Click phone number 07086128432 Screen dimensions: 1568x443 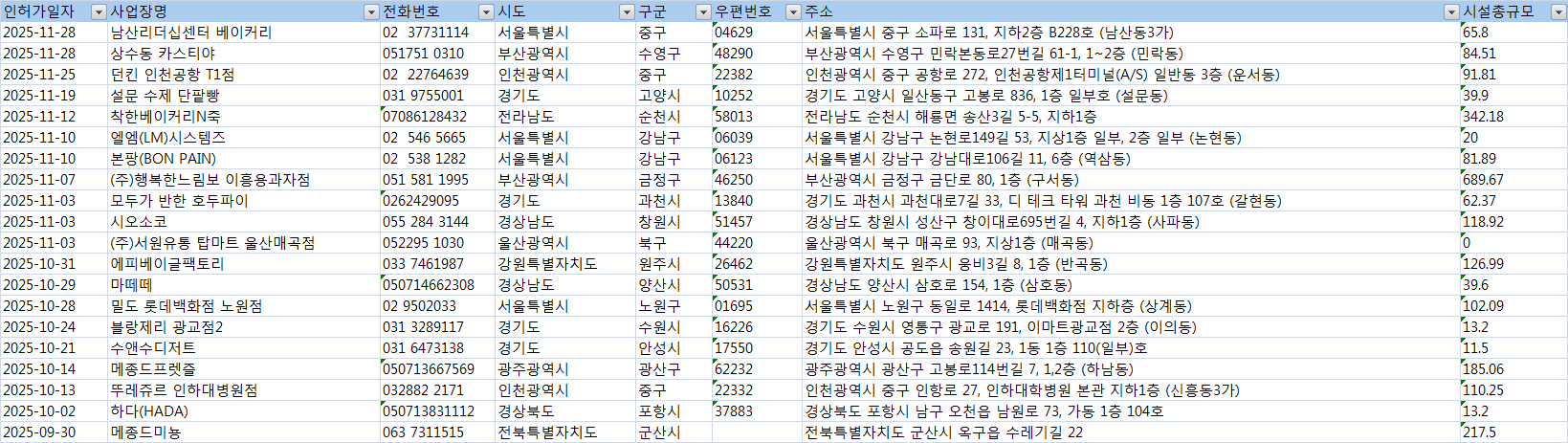pos(437,117)
